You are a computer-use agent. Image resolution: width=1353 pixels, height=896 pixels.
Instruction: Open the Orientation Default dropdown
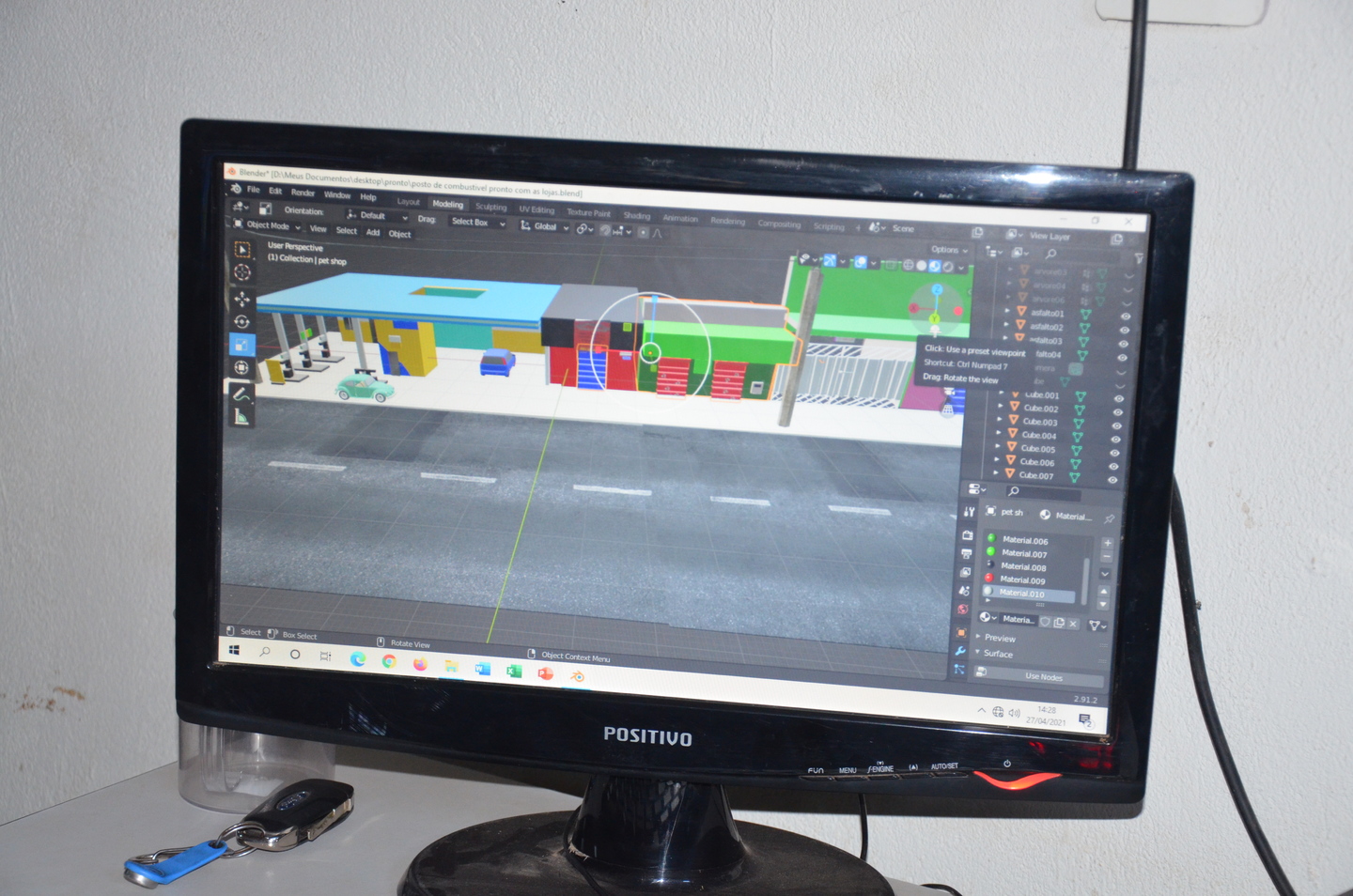[377, 215]
